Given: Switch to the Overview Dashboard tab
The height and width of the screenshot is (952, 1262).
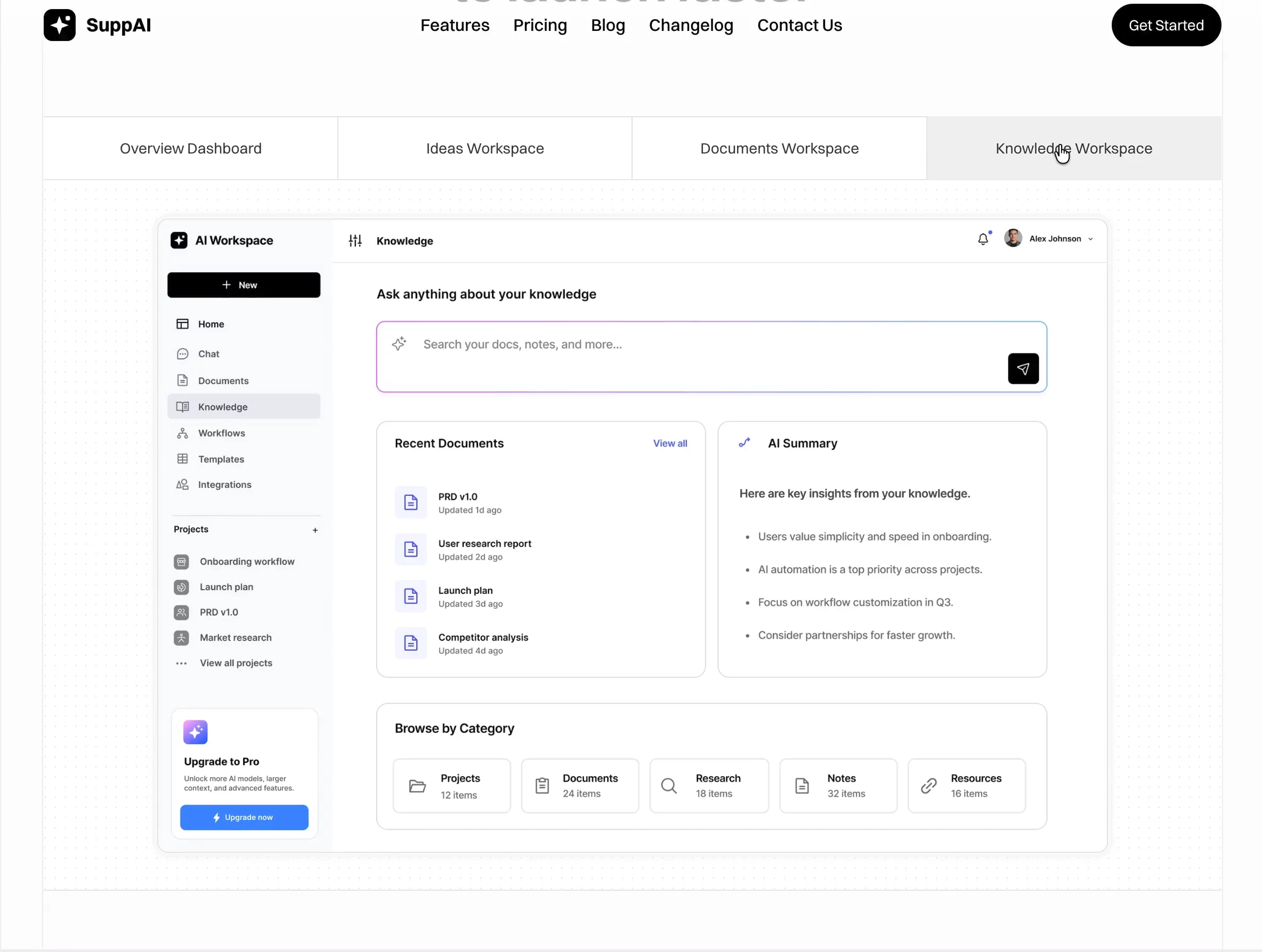Looking at the screenshot, I should click(190, 148).
